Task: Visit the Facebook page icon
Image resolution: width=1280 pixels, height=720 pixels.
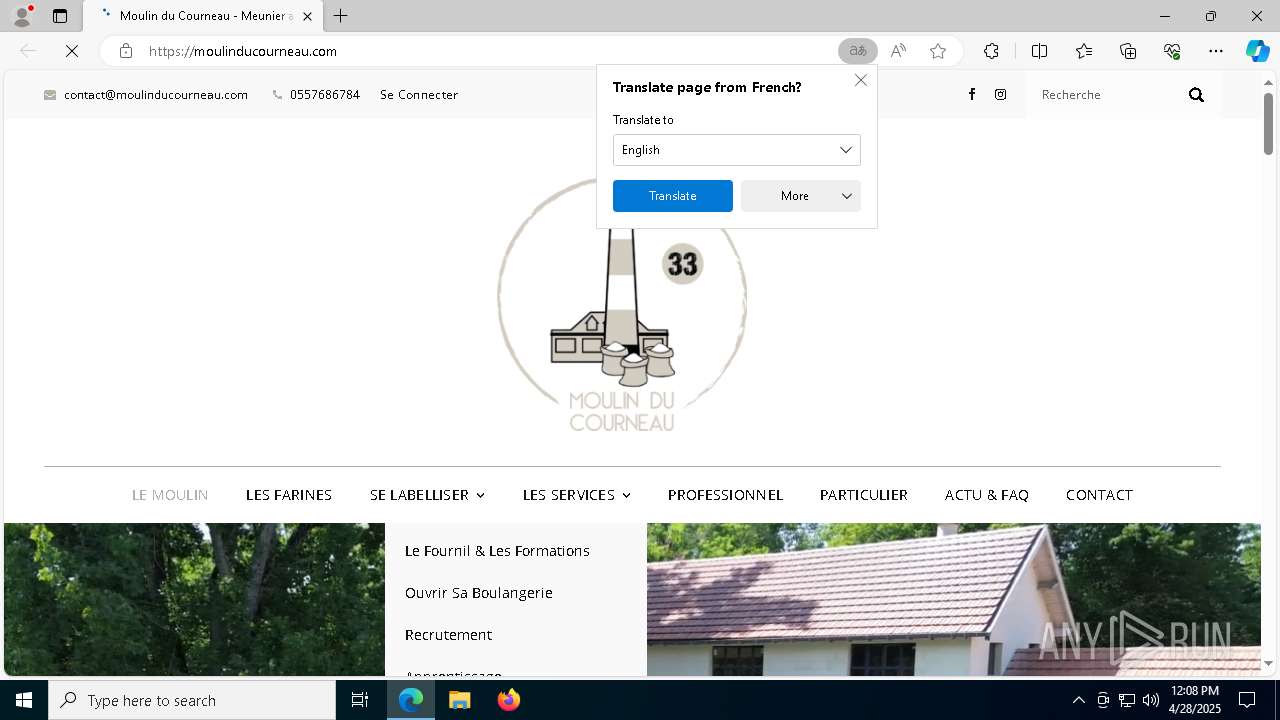Action: click(972, 94)
